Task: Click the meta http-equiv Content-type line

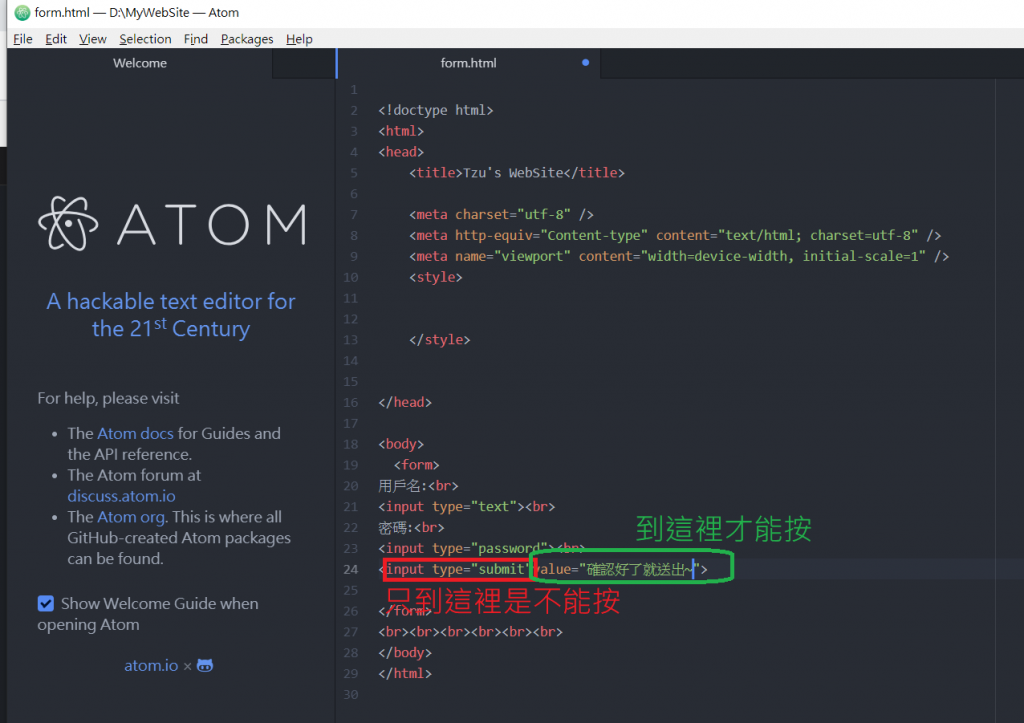Action: coord(675,236)
